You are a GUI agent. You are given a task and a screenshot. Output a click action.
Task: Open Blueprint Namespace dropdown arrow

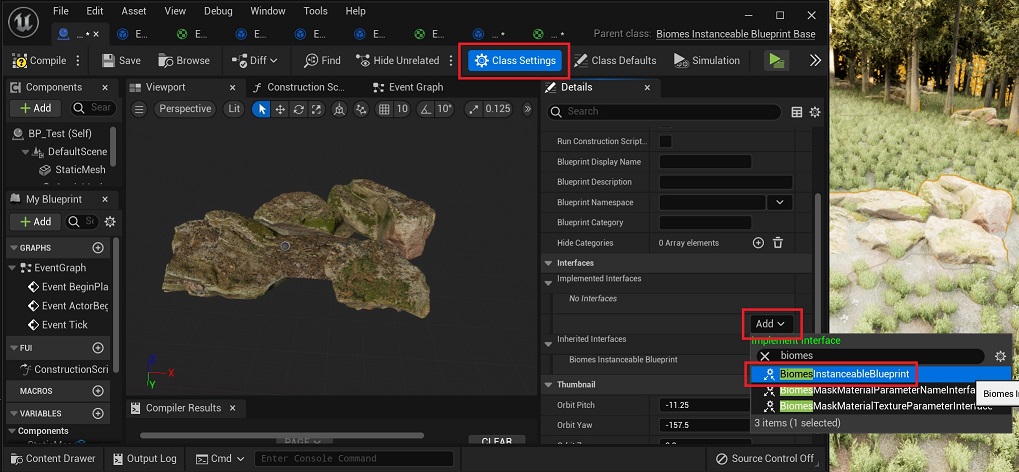click(780, 202)
